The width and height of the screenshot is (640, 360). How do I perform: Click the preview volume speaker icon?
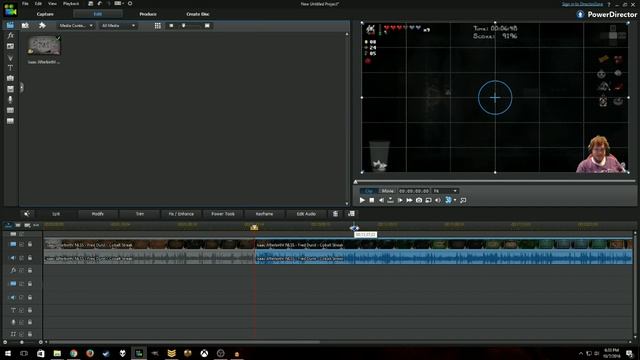pos(438,200)
